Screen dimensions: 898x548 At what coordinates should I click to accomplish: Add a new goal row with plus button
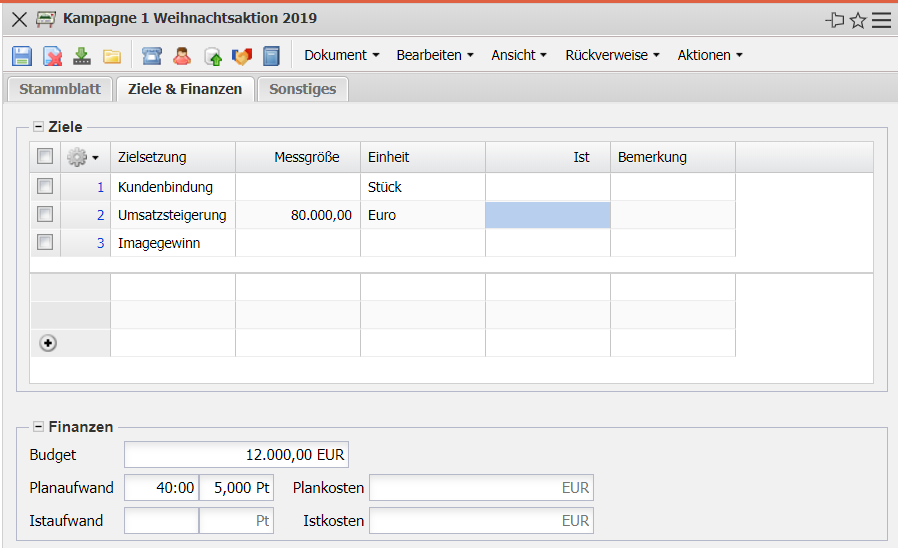(47, 342)
